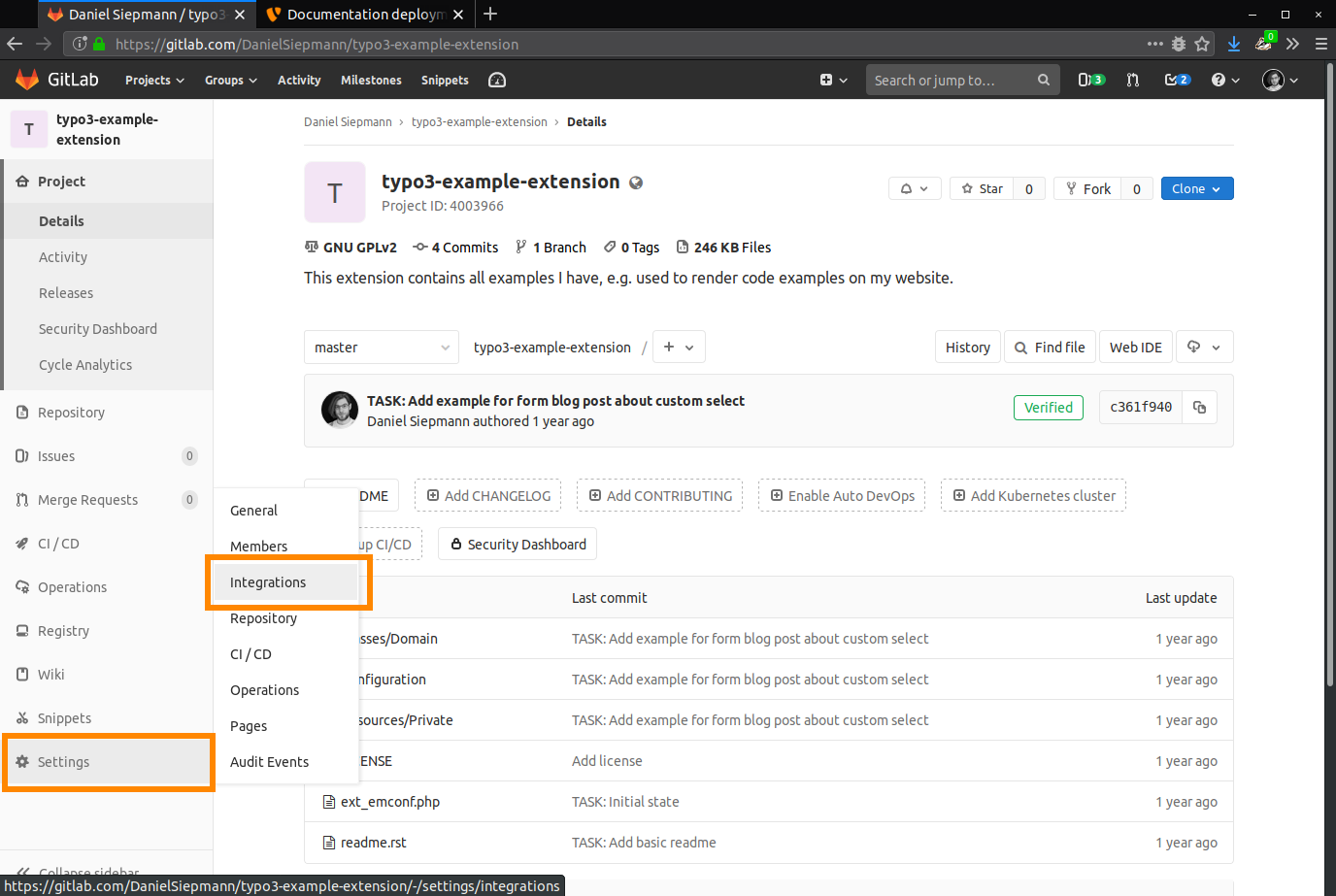Open the Clone dropdown
The image size is (1336, 896).
pyautogui.click(x=1197, y=188)
